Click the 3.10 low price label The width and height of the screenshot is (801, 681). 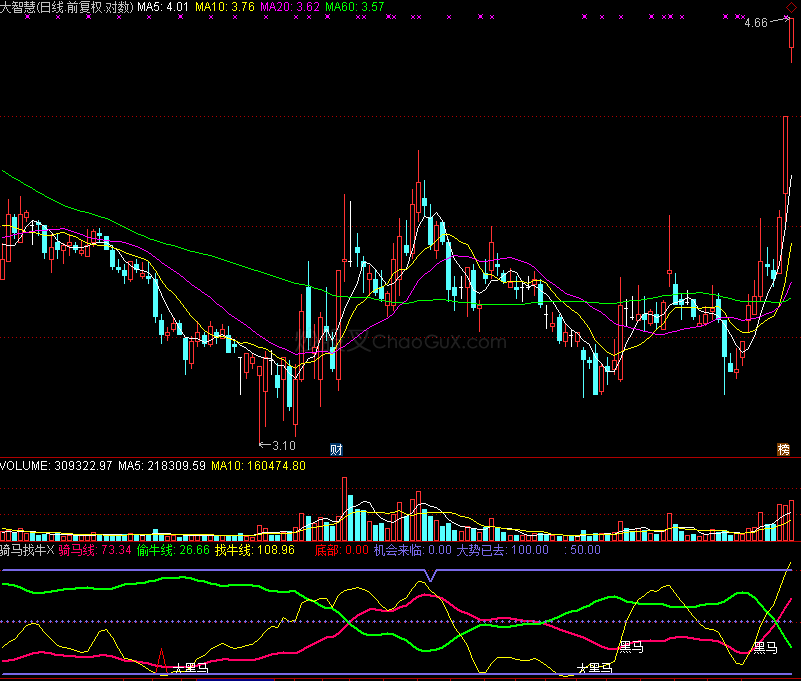pos(284,446)
